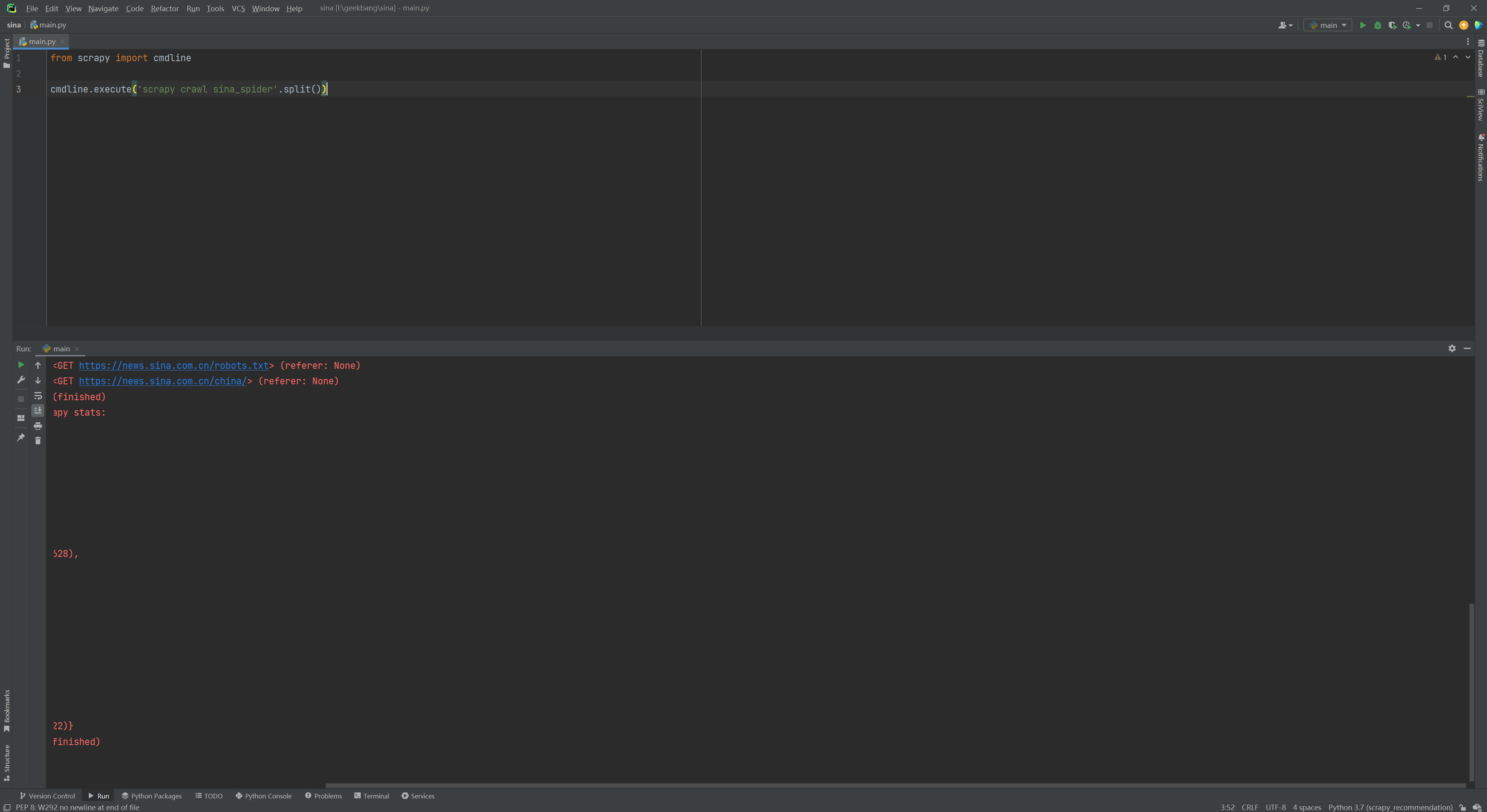Click Run panel settings gear icon
Screen dimensions: 1487x812
(x=1452, y=349)
